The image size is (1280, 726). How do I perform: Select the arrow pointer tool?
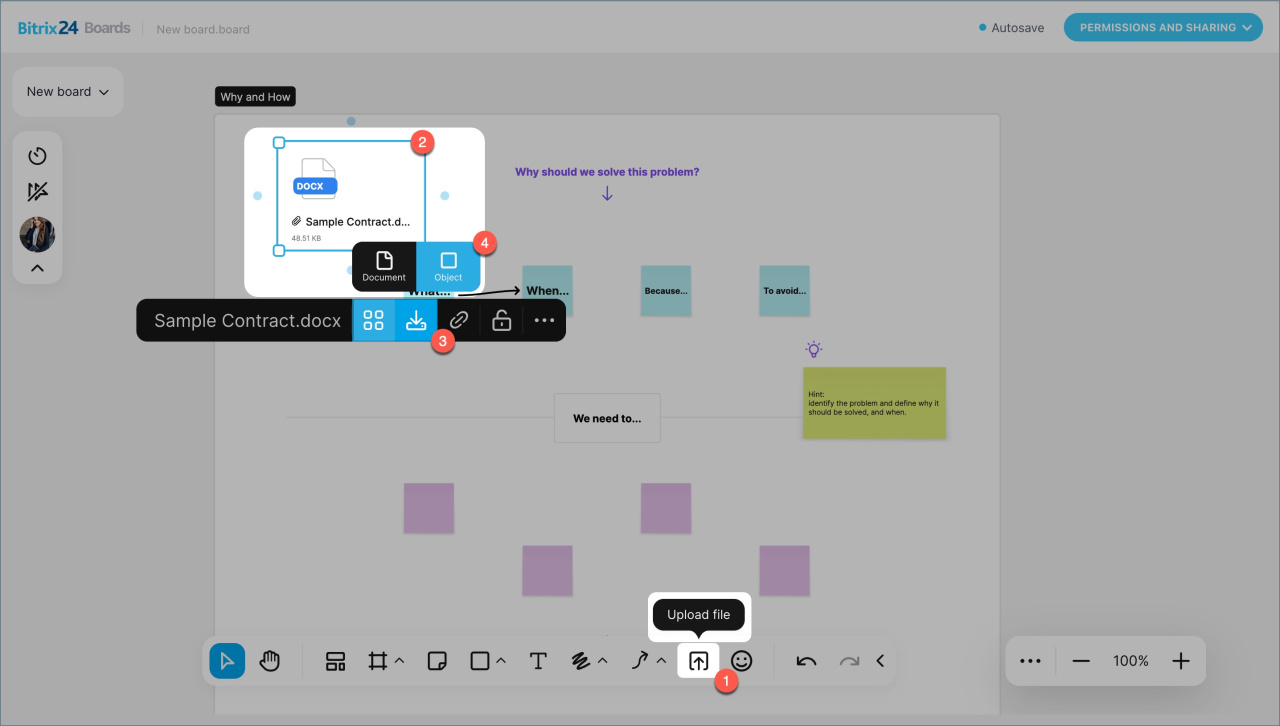pos(227,661)
